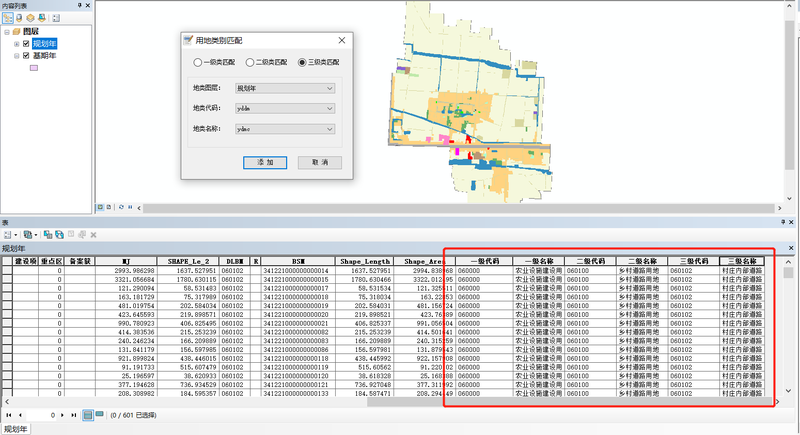800x435 pixels.
Task: Open 地类代码 dropdown
Action: [285, 109]
